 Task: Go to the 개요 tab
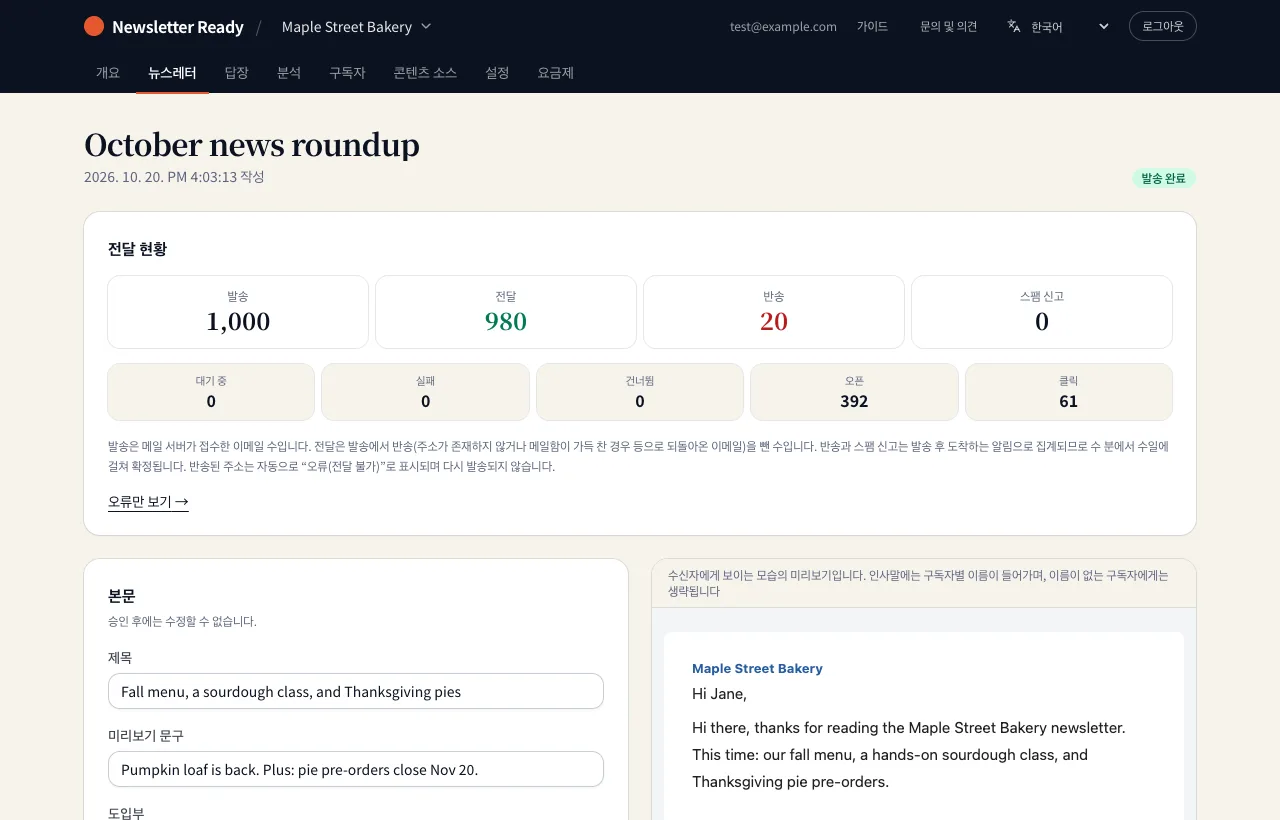(108, 73)
